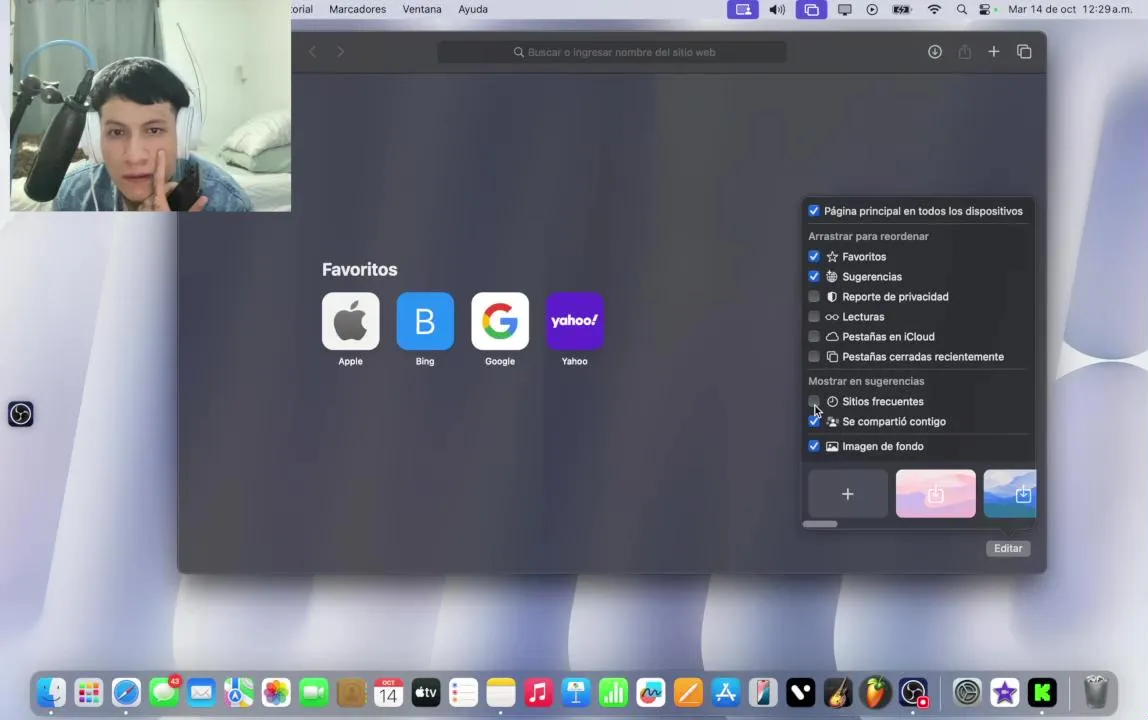Uncheck Página principal en todos los dispositivos
Viewport: 1148px width, 720px height.
coord(814,211)
